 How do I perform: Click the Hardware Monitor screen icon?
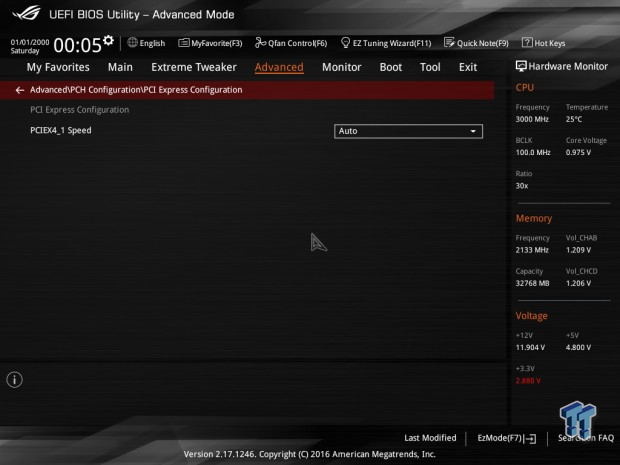521,66
